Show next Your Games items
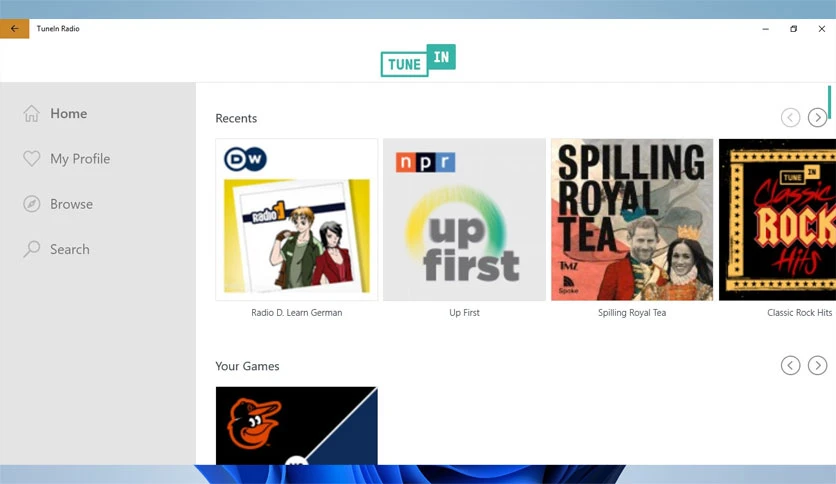The image size is (836, 484). pyautogui.click(x=817, y=365)
